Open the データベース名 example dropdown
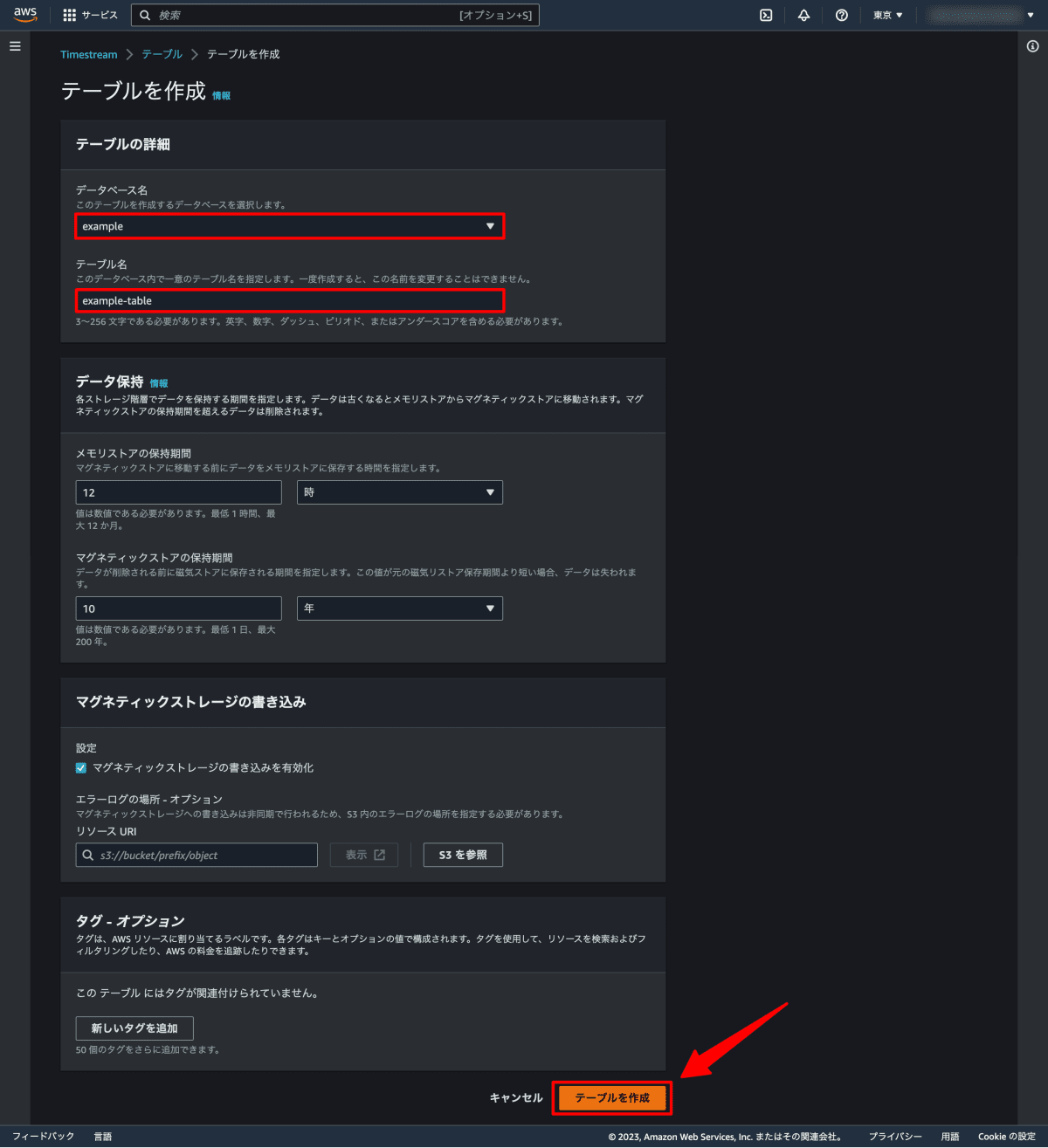 [289, 226]
